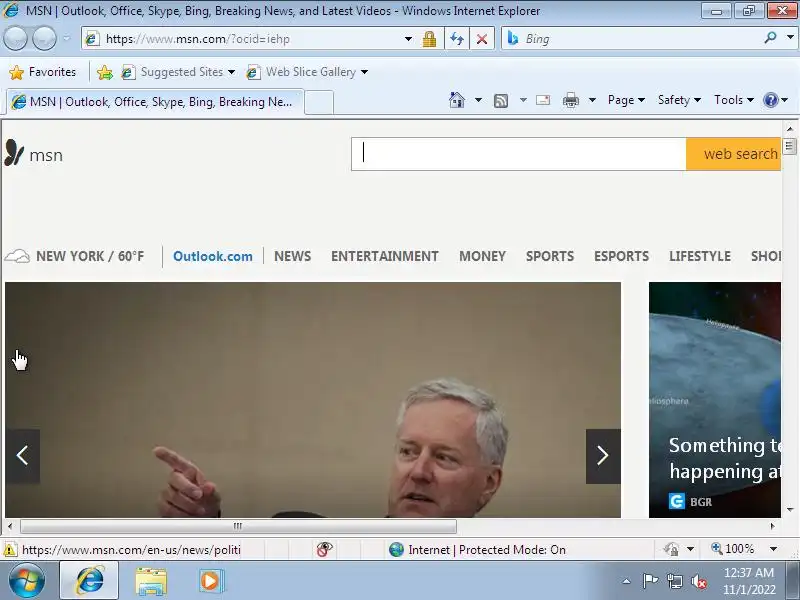Open the featured pointing man story image
The height and width of the screenshot is (600, 800).
point(313,400)
